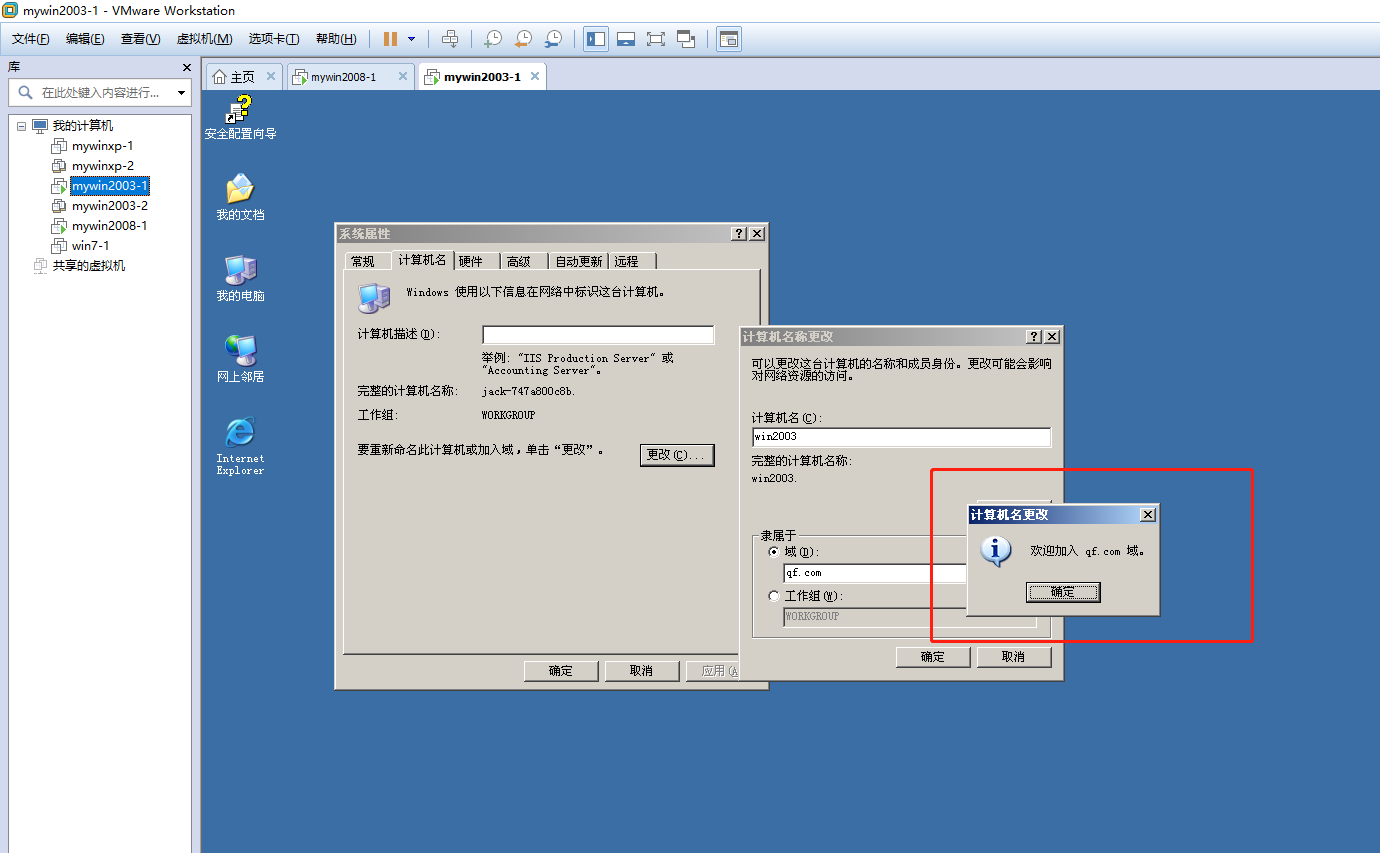Open the library search filter dropdown
The height and width of the screenshot is (853, 1380).
coord(181,92)
